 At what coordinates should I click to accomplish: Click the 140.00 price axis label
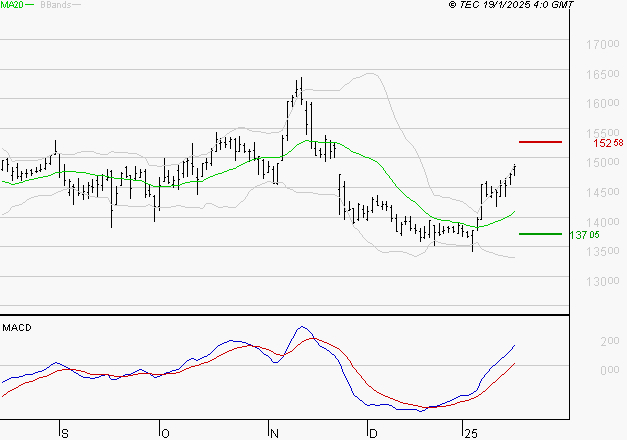pos(603,222)
